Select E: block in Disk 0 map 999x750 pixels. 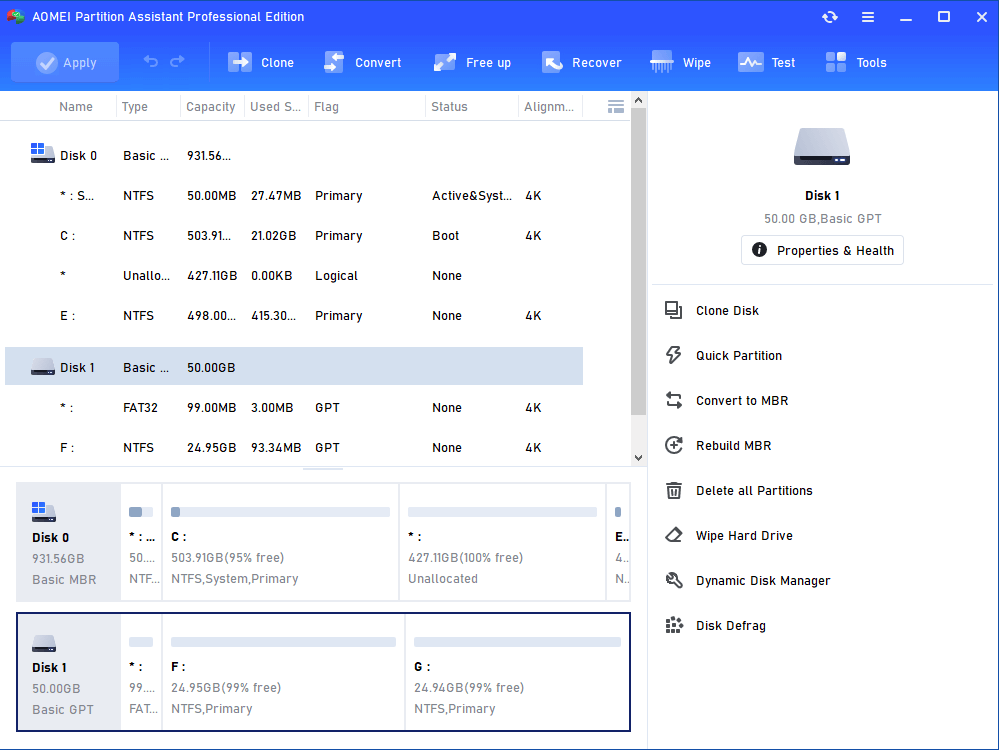click(x=619, y=542)
